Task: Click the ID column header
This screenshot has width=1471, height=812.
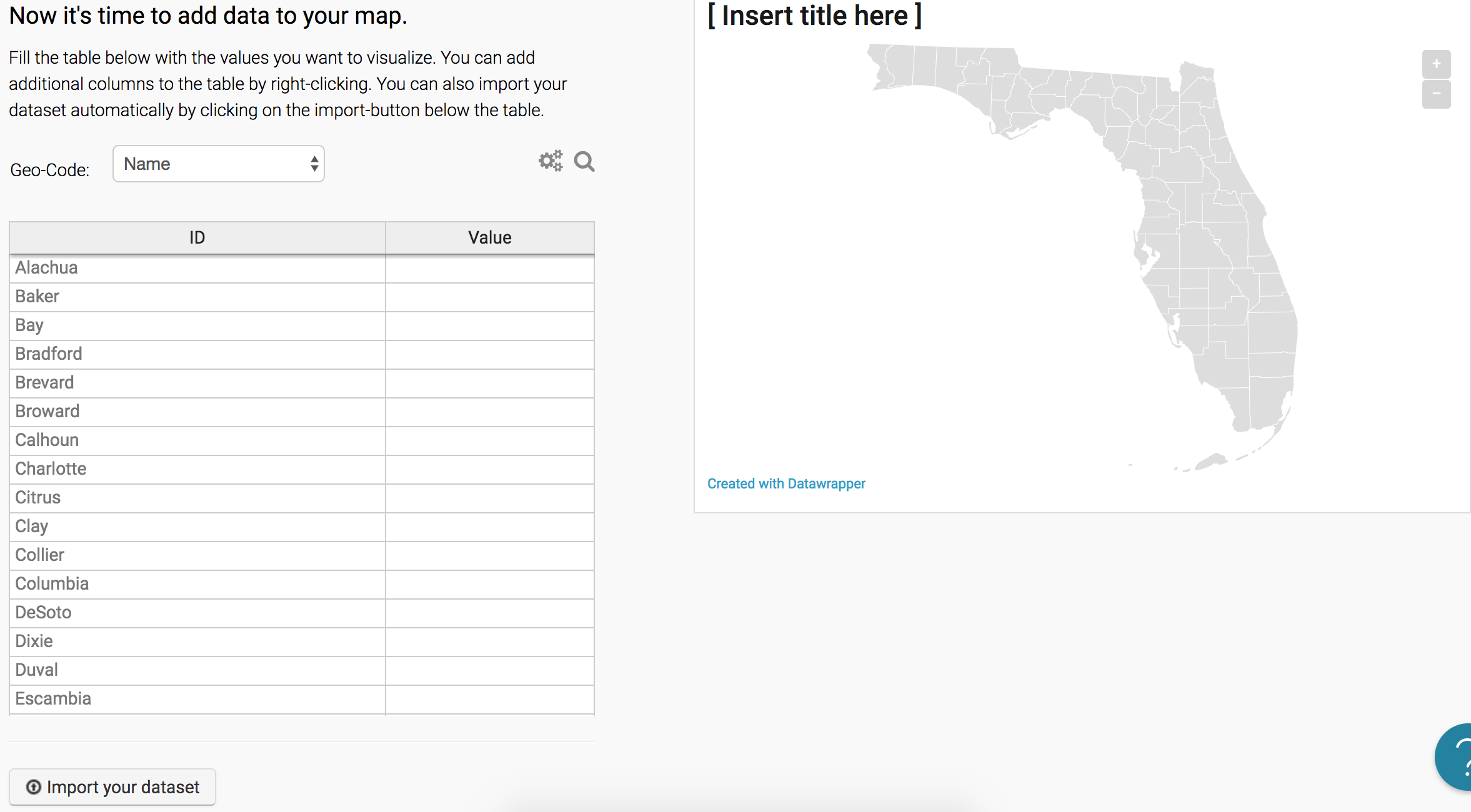Action: pyautogui.click(x=197, y=237)
